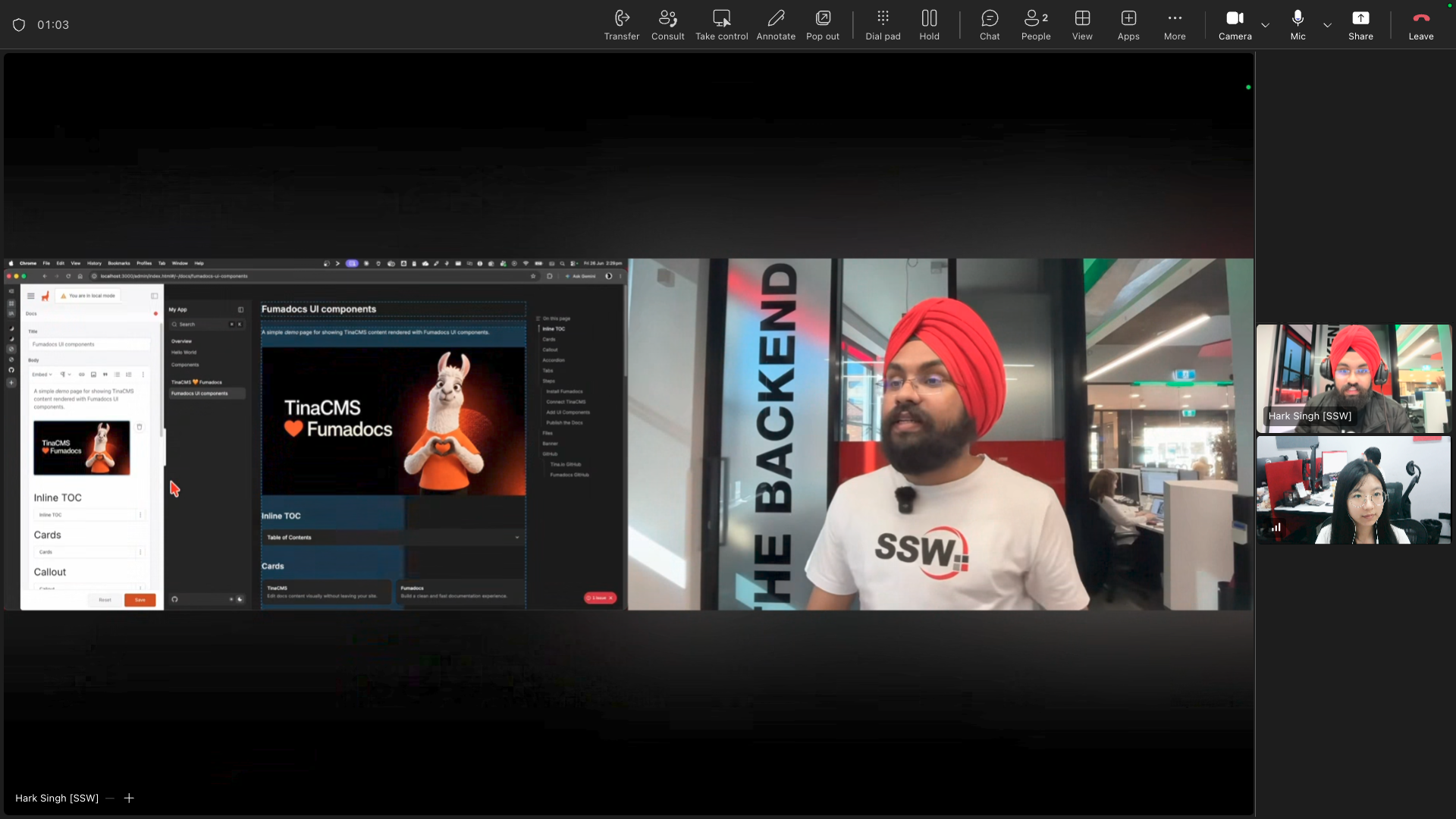The width and height of the screenshot is (1456, 819).
Task: Open the paragraph style dropdown in shared editor
Action: tap(64, 375)
